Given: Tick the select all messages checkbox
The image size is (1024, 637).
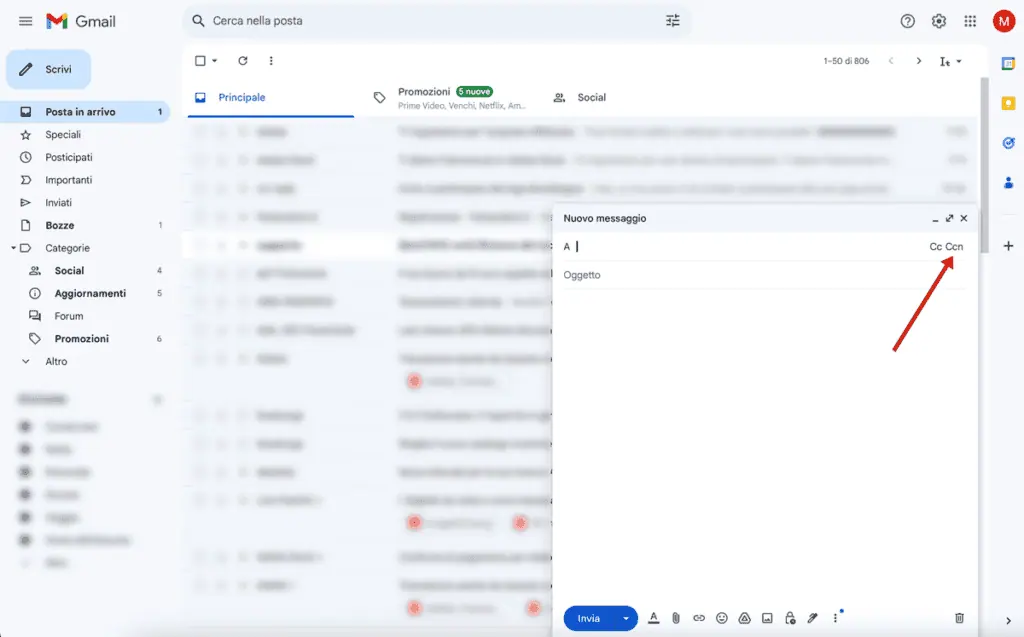Looking at the screenshot, I should pos(200,61).
